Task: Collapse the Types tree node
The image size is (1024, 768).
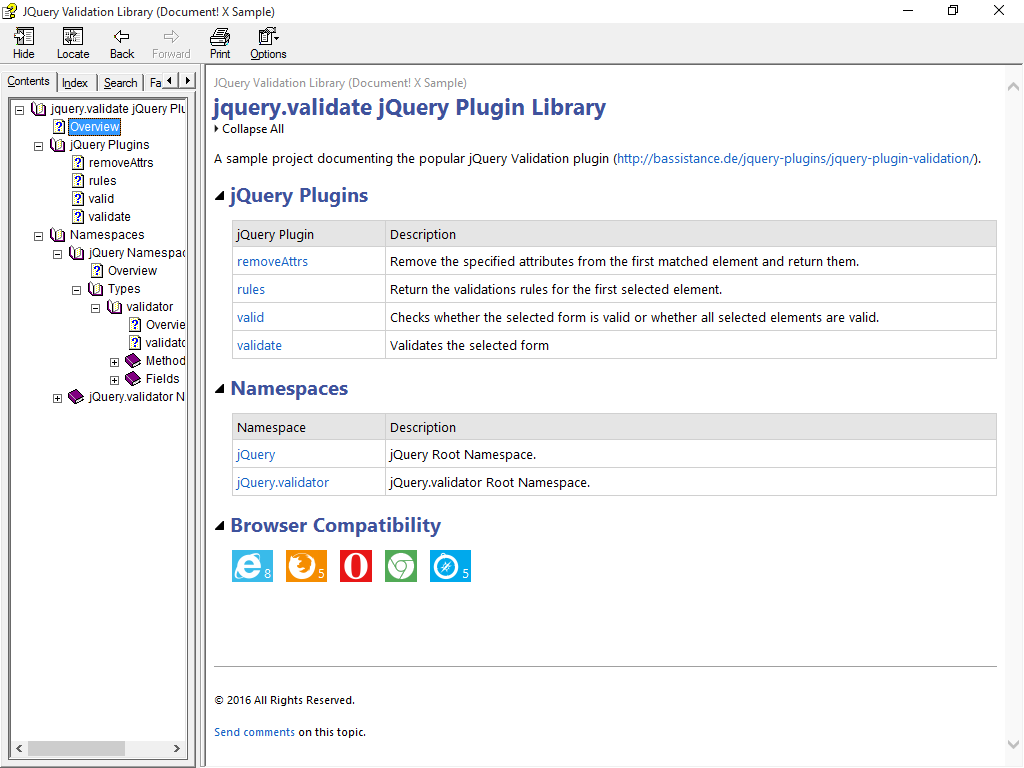Action: point(76,290)
